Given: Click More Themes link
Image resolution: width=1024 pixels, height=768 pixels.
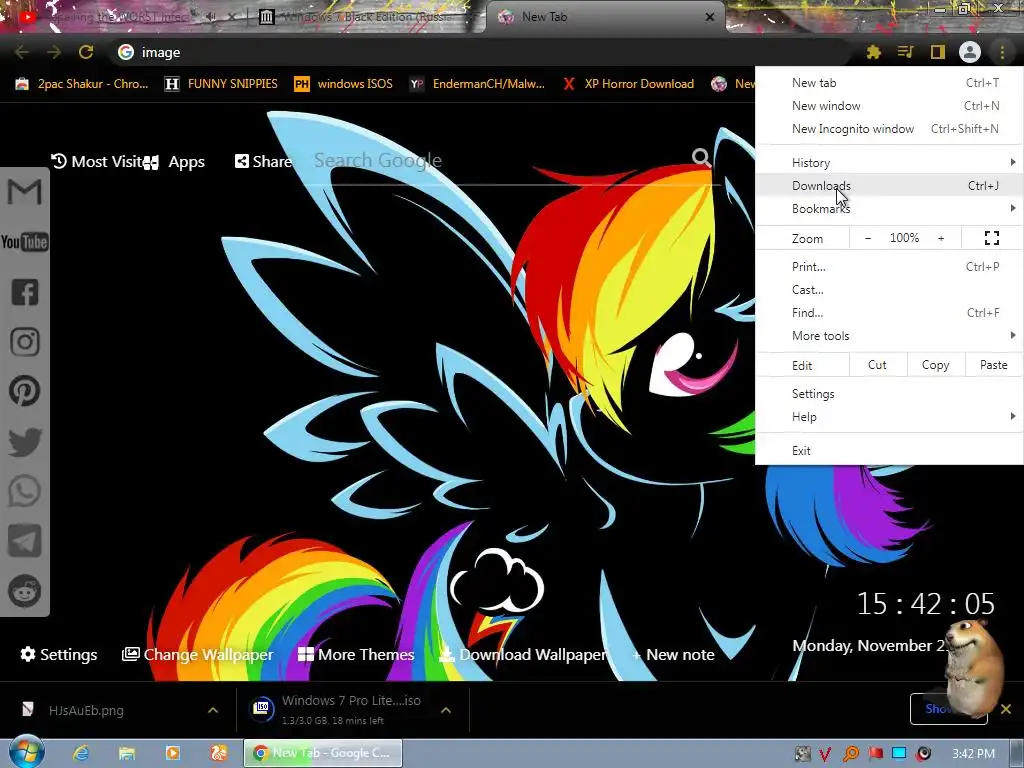Looking at the screenshot, I should click(x=356, y=654).
